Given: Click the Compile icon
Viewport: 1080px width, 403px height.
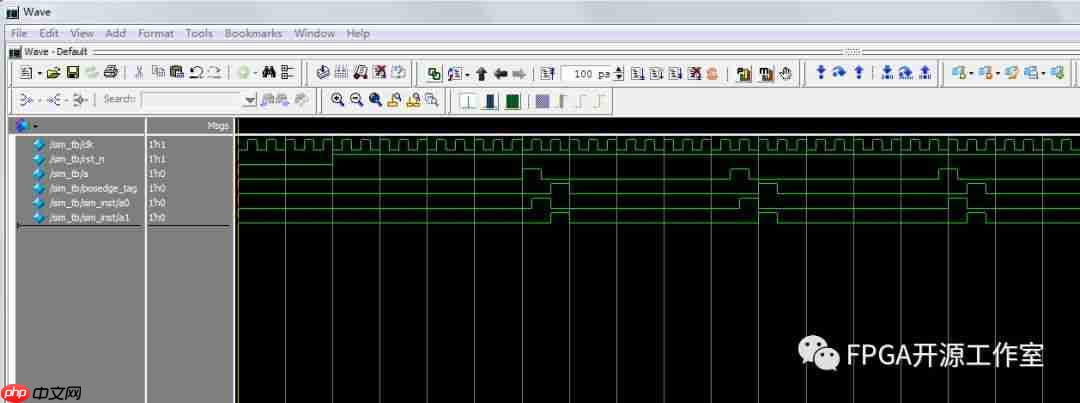Looking at the screenshot, I should (323, 72).
